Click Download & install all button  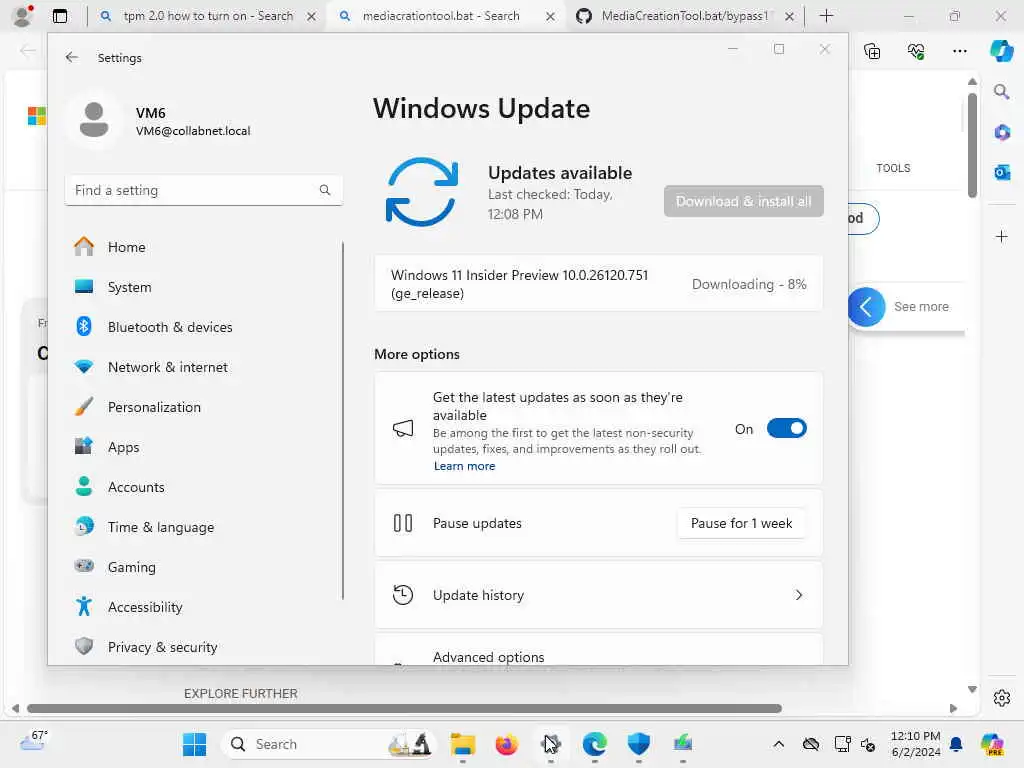click(x=743, y=201)
